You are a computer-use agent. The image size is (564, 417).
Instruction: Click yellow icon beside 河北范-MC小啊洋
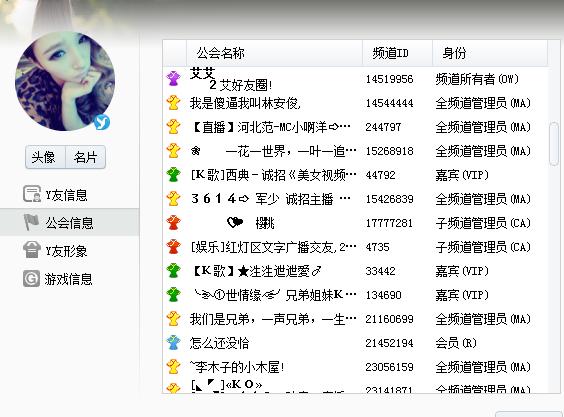tap(173, 127)
